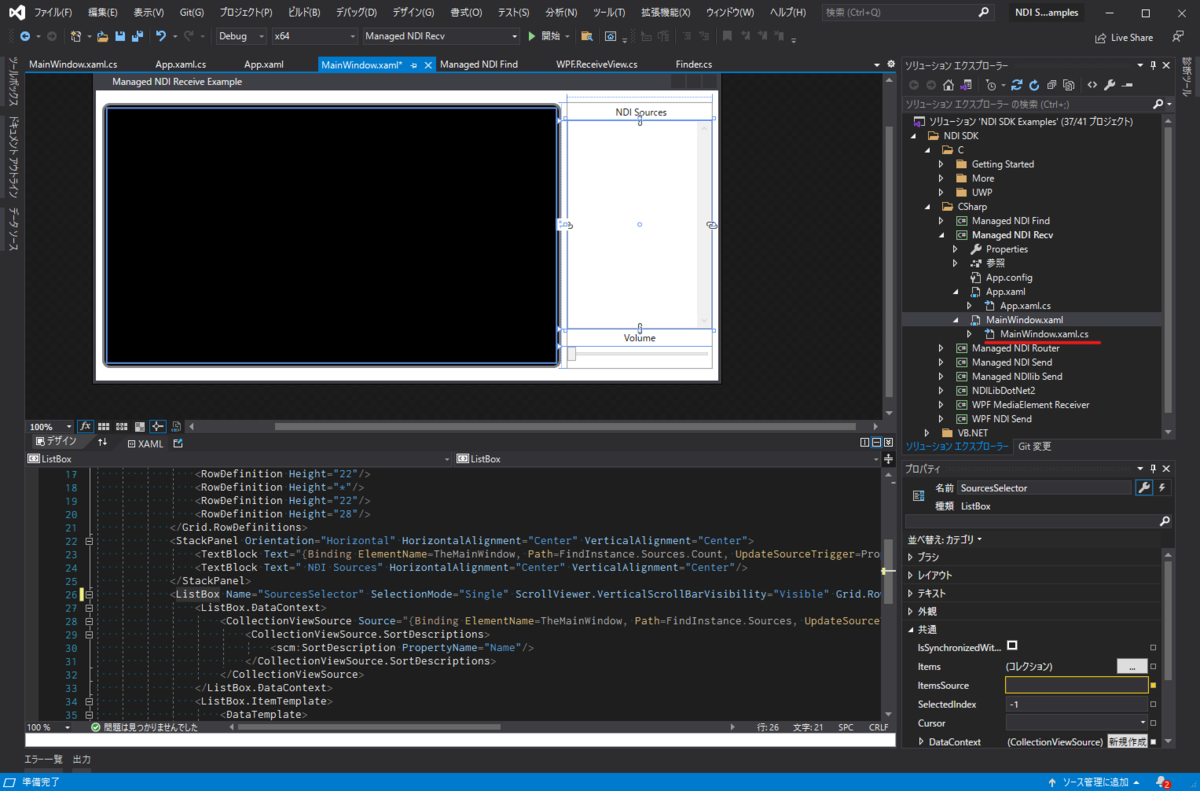The width and height of the screenshot is (1200, 791).
Task: Collapse the code pane with the chevron button
Action: pyautogui.click(x=888, y=443)
